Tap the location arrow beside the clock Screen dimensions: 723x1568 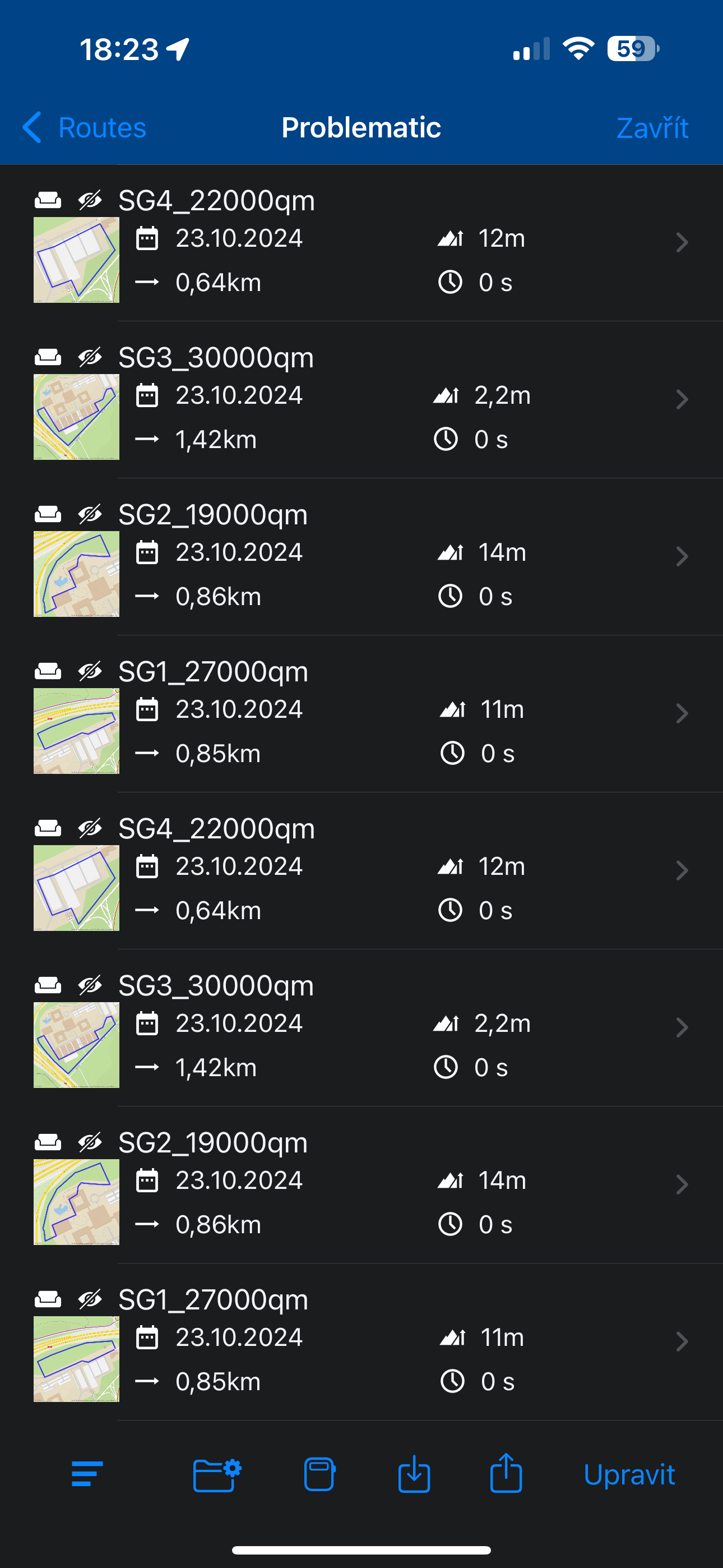coord(178,49)
